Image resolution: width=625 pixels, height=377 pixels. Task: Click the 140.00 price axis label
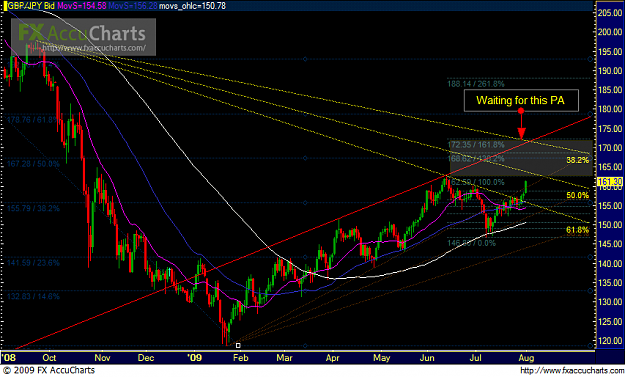coord(610,263)
